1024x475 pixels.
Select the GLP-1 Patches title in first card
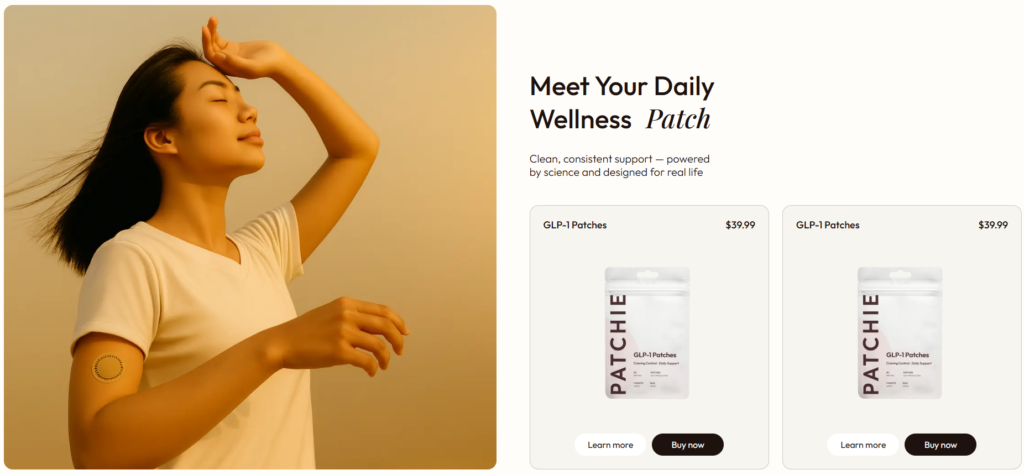point(575,225)
